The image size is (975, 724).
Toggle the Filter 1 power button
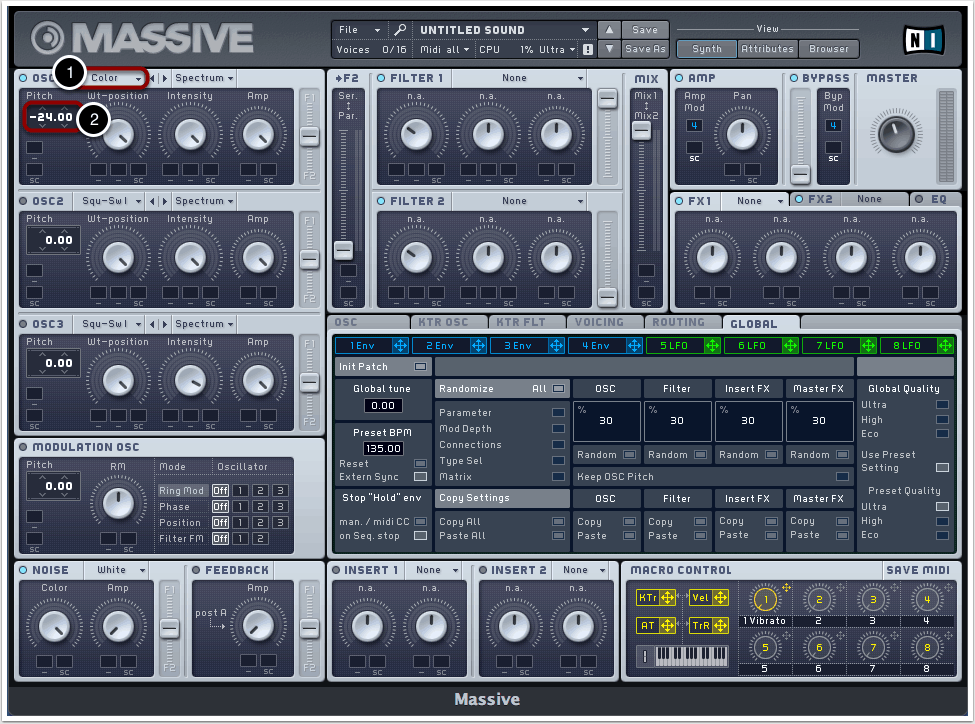(x=381, y=78)
